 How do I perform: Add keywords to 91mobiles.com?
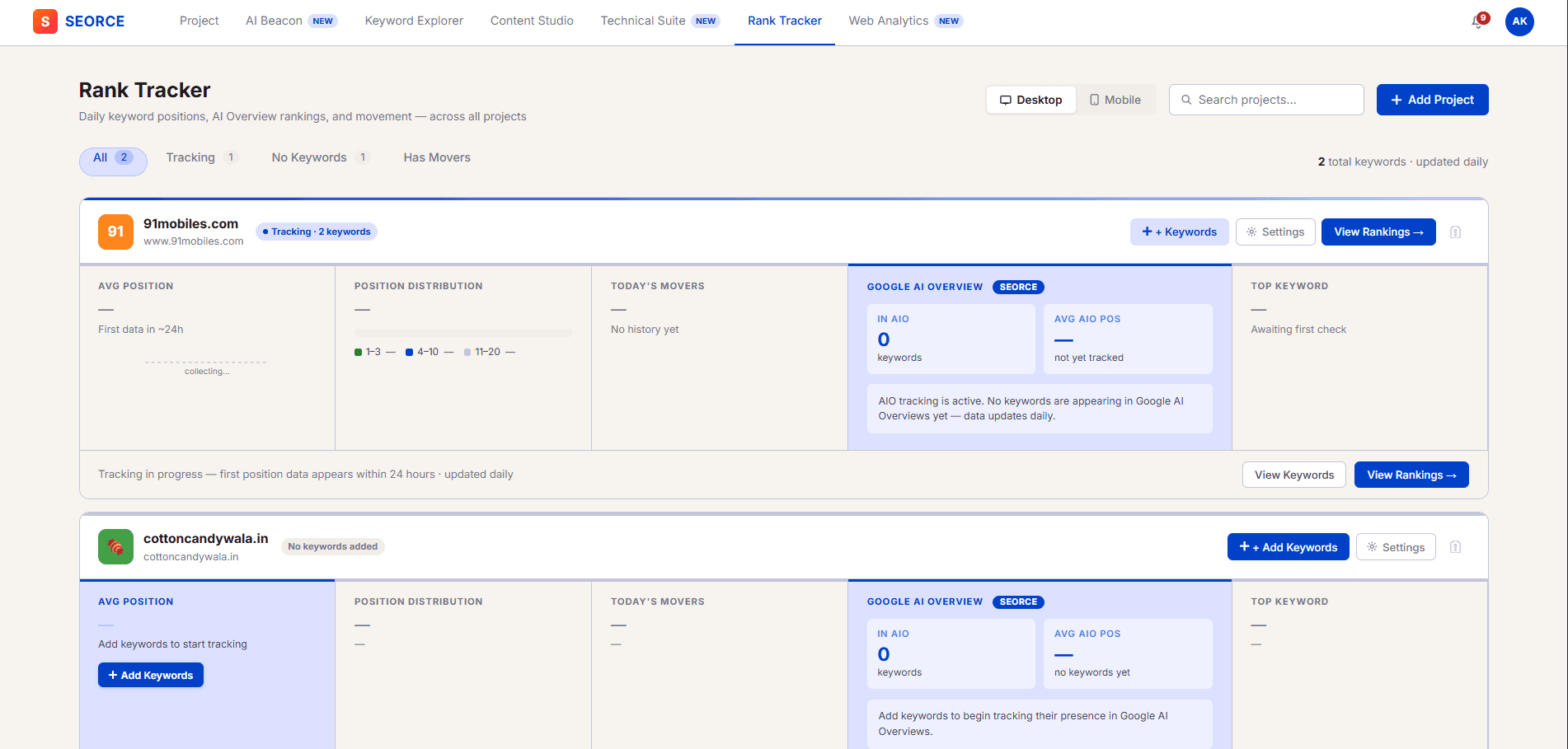coord(1179,232)
